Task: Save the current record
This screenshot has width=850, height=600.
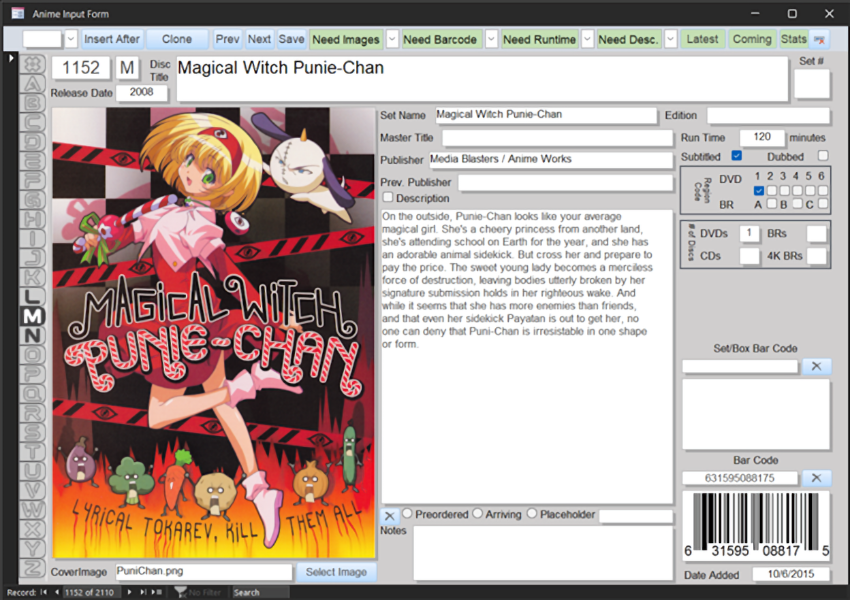Action: (x=292, y=39)
